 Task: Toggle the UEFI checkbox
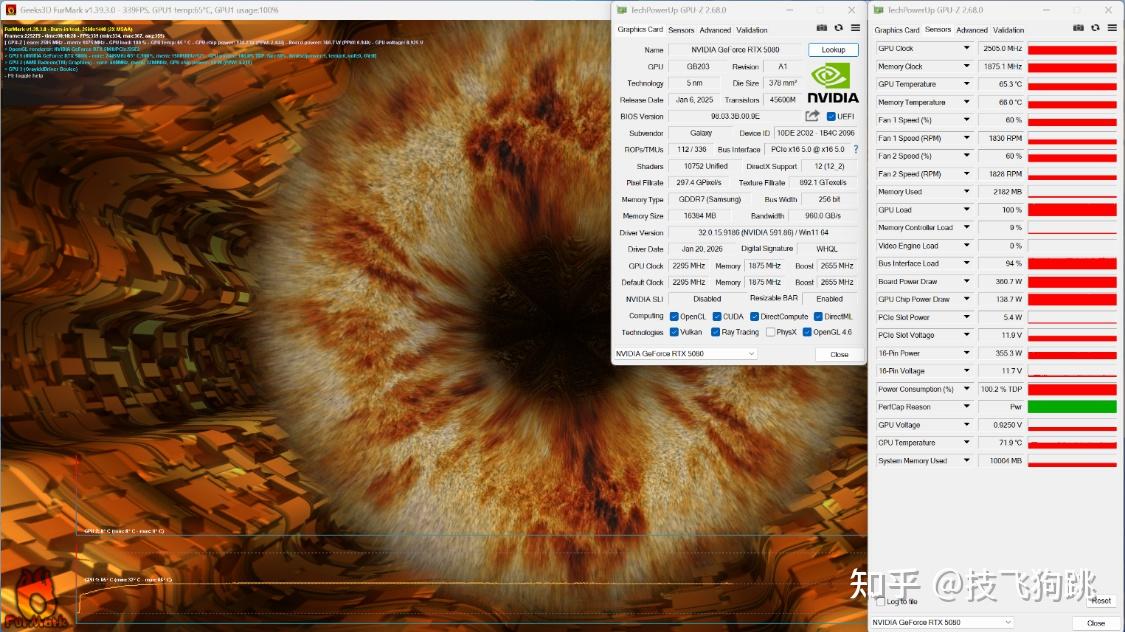(831, 116)
